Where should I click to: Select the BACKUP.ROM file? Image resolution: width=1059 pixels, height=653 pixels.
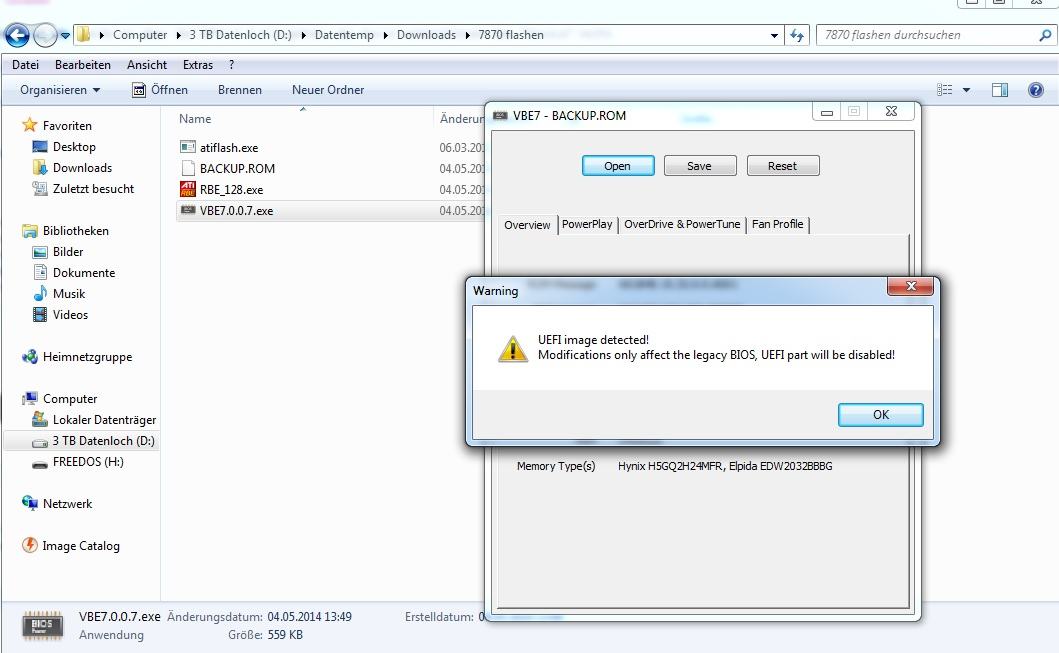click(x=236, y=168)
